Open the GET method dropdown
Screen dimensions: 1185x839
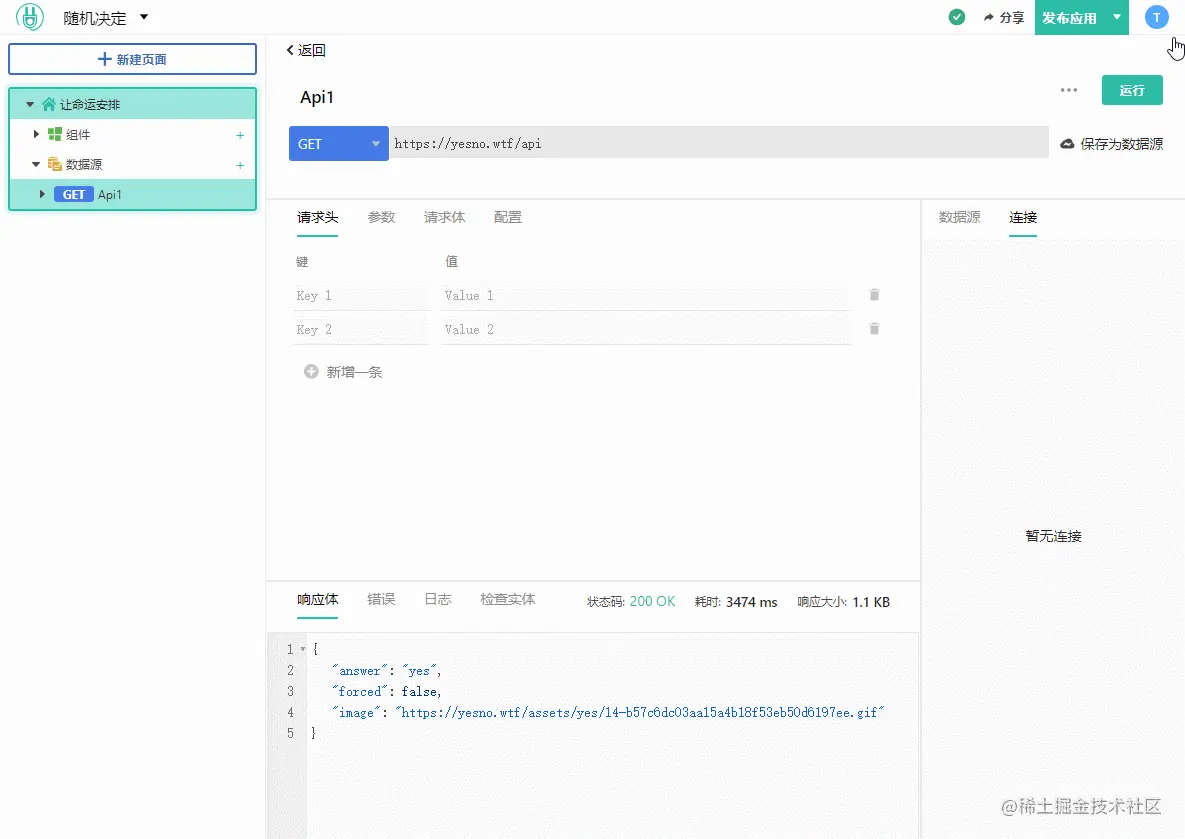[x=339, y=144]
